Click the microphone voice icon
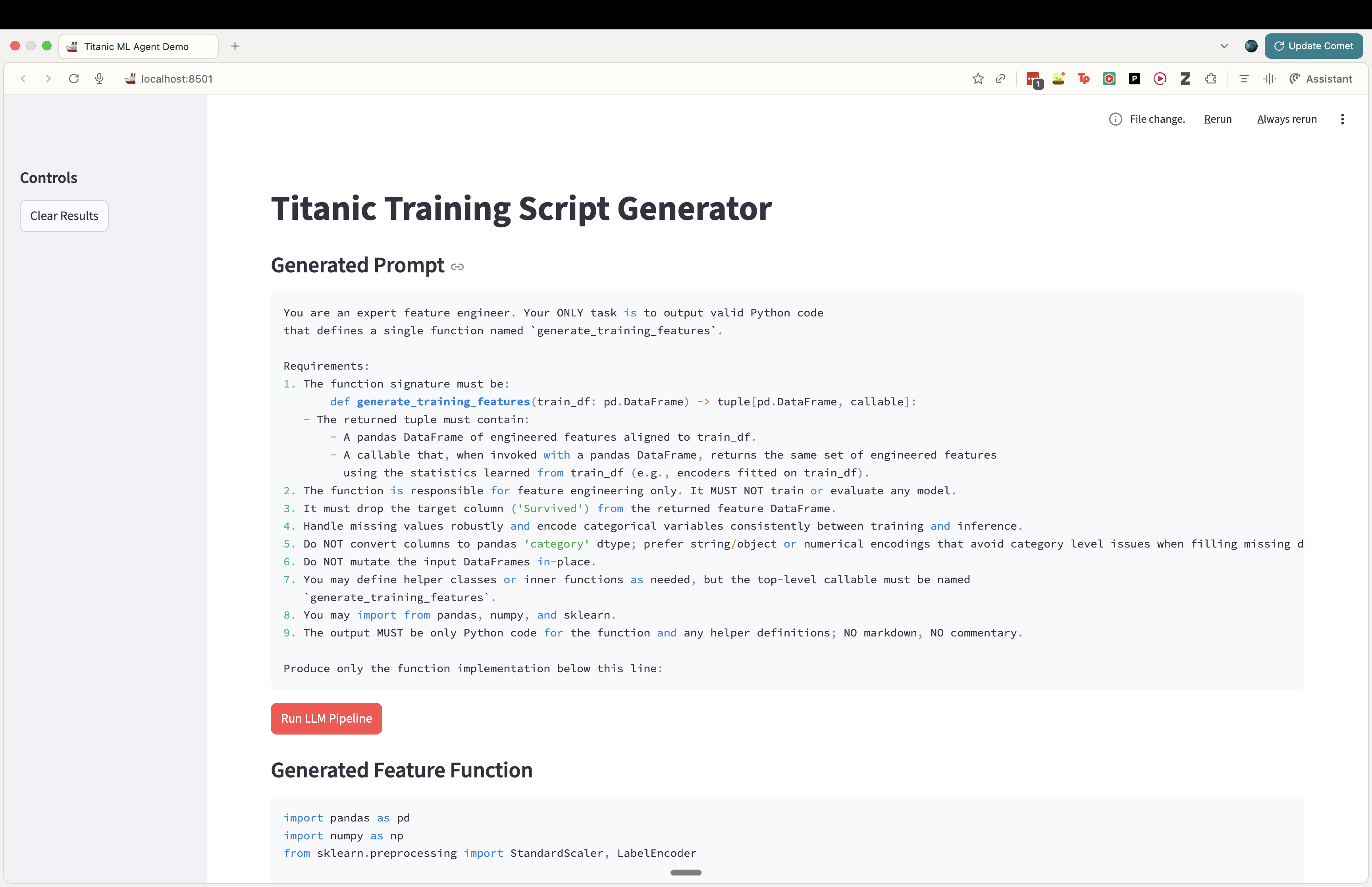 click(99, 79)
